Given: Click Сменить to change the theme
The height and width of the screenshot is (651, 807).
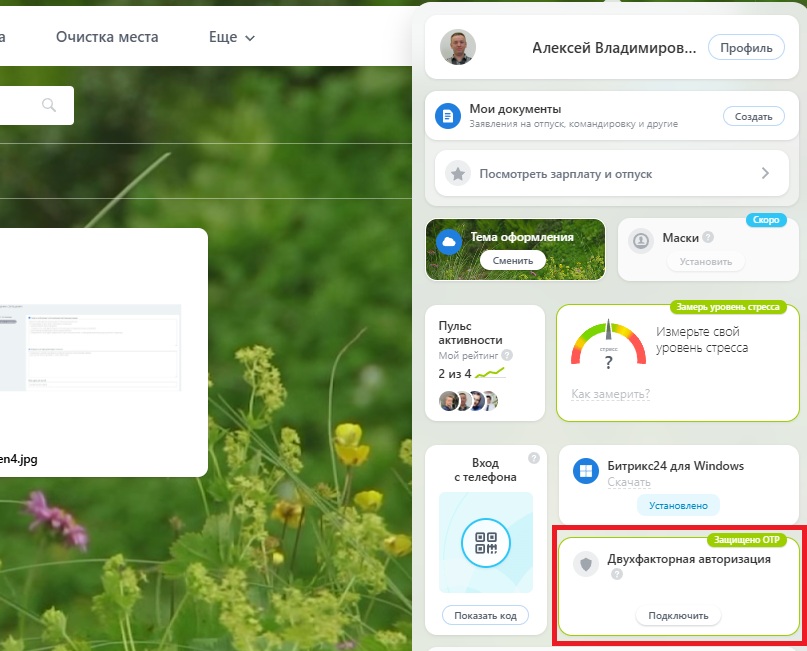Looking at the screenshot, I should pyautogui.click(x=513, y=260).
